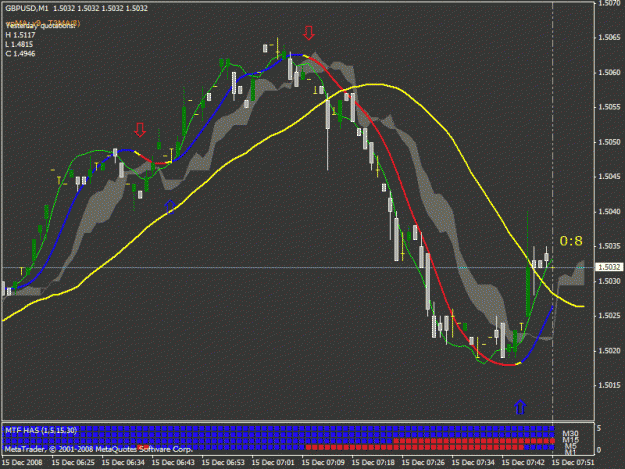Click the 1.5035 price axis label
This screenshot has height=469, width=625.
point(609,246)
